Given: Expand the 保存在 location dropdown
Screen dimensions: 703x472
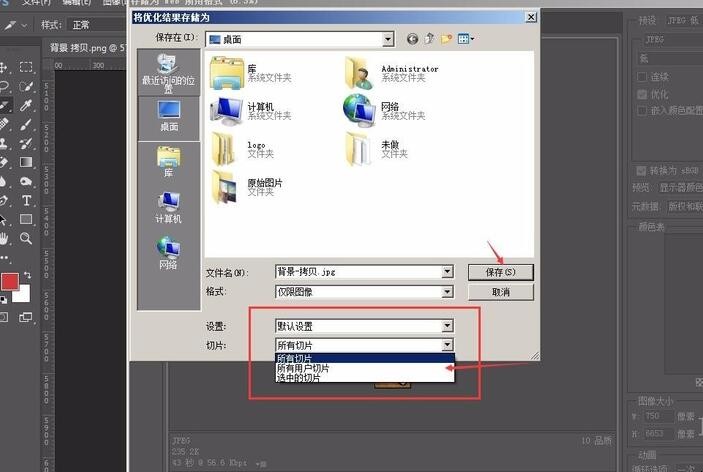Looking at the screenshot, I should [x=388, y=39].
